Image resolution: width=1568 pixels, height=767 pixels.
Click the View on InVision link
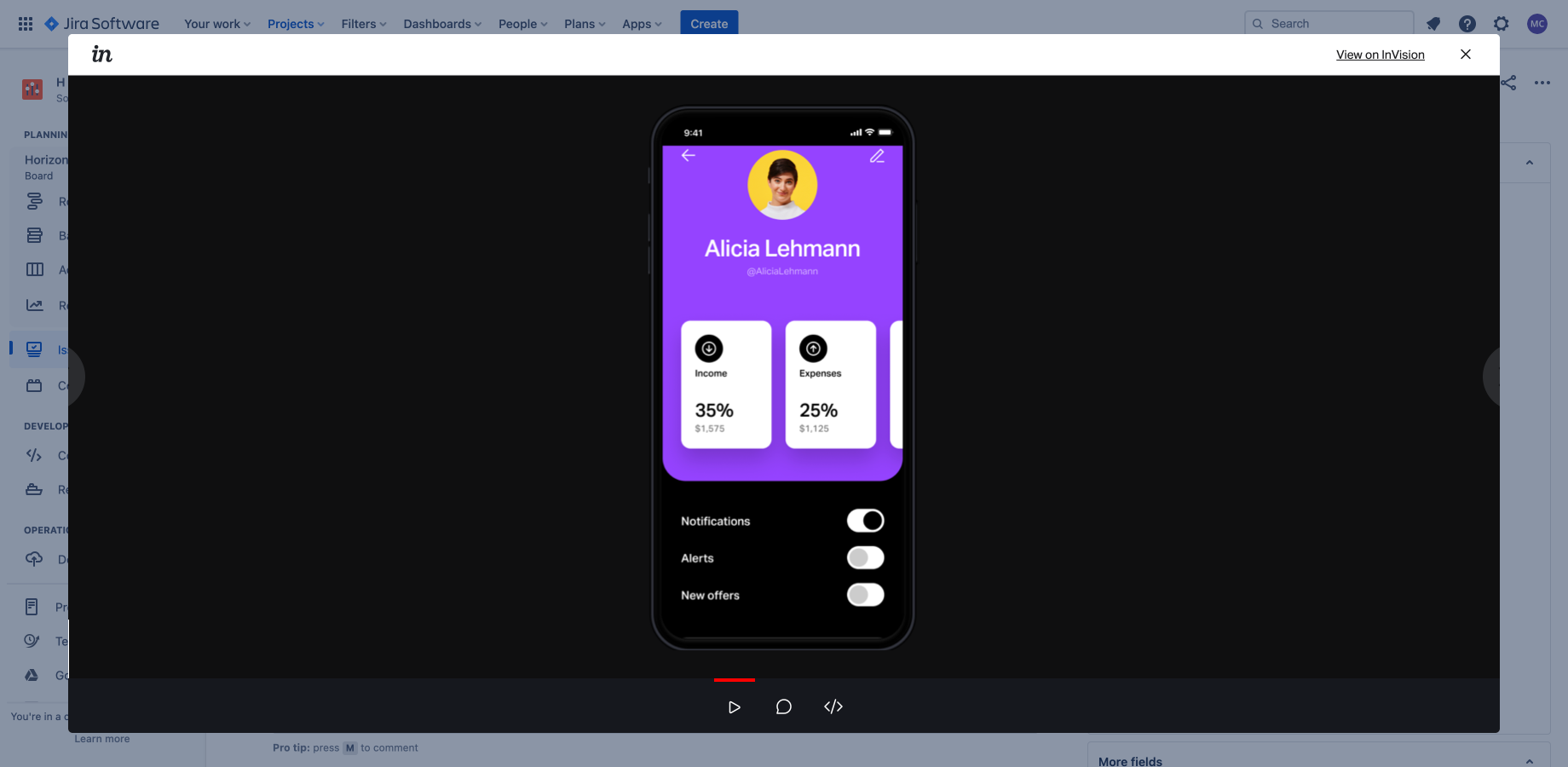[x=1381, y=55]
